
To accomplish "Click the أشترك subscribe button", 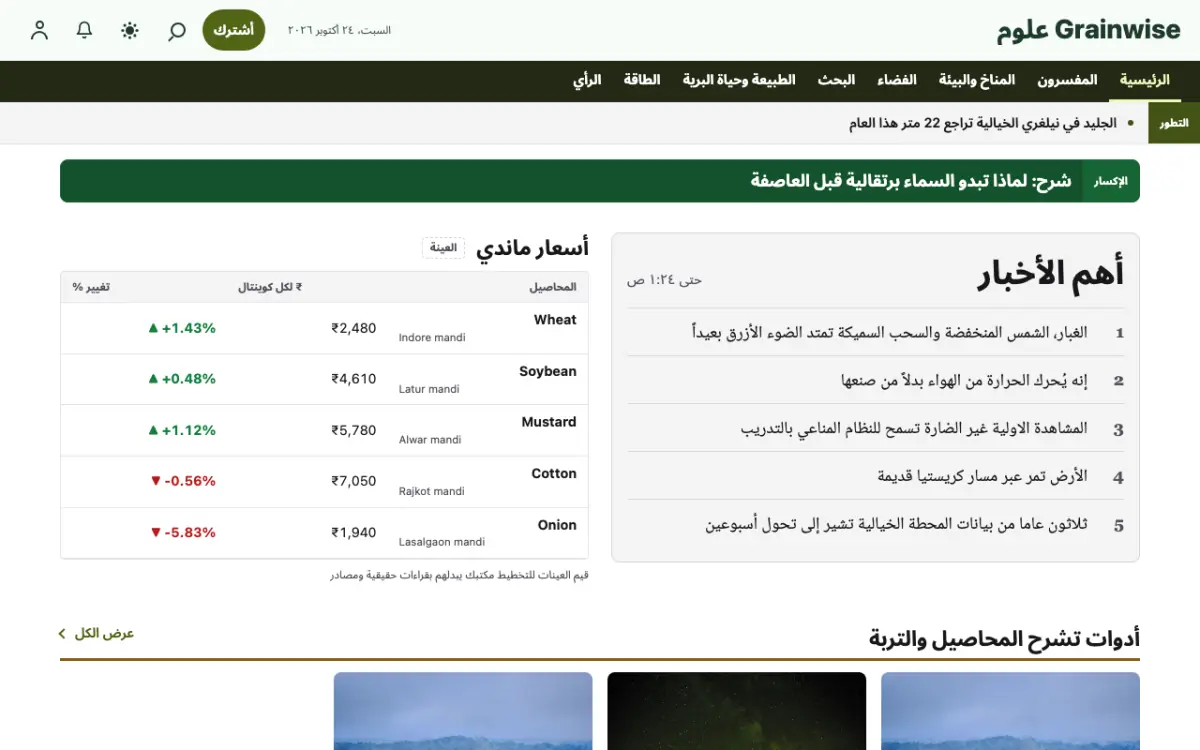I will click(234, 30).
